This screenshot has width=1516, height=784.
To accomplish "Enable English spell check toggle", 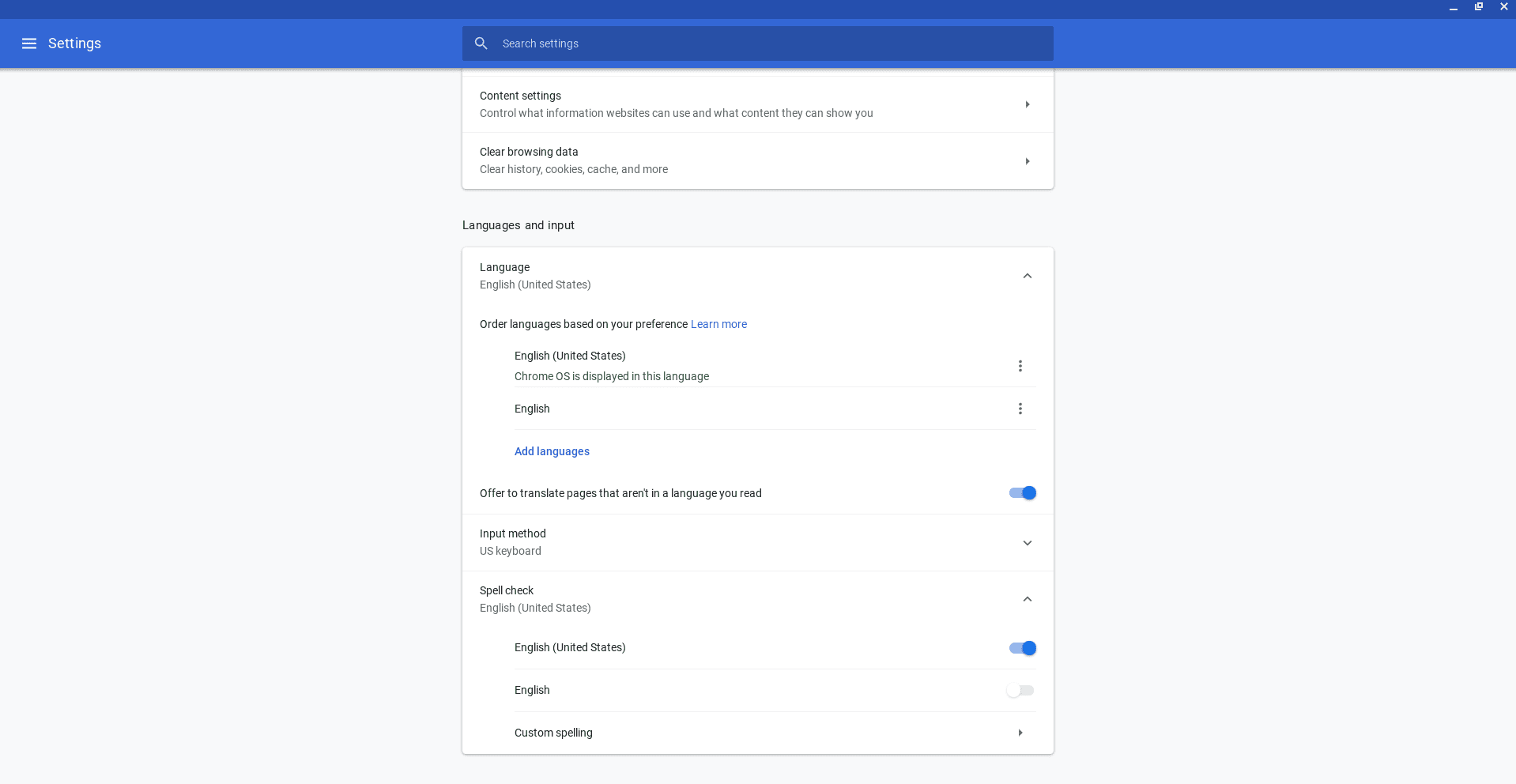I will pos(1020,691).
